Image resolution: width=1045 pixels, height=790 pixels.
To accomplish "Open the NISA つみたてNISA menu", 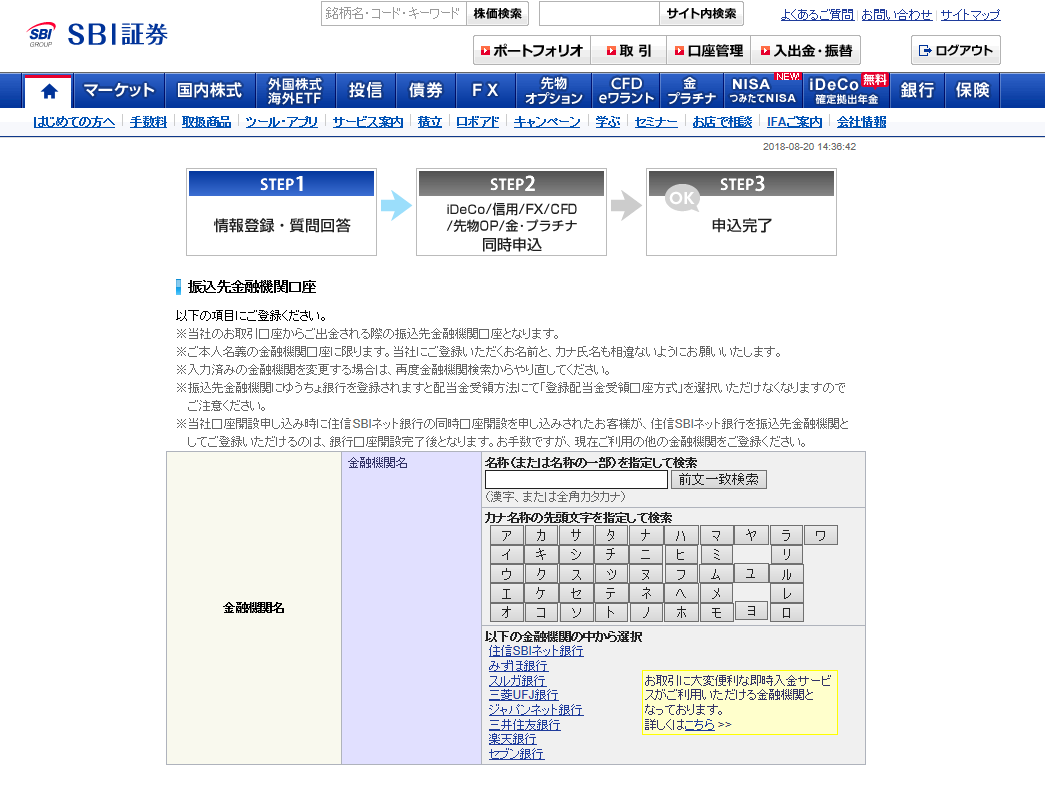I will [x=763, y=91].
